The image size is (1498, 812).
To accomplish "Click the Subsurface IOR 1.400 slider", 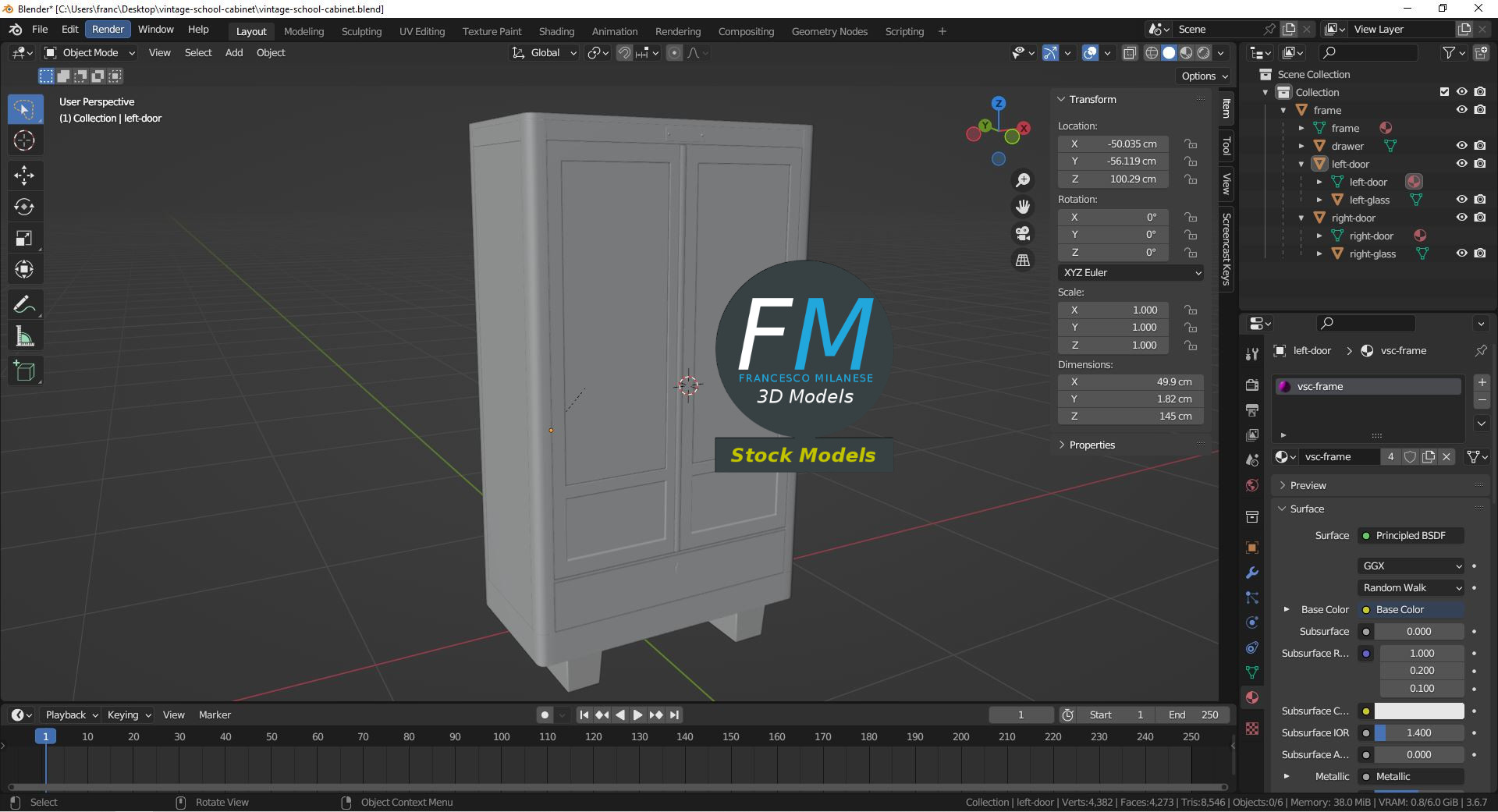I will click(1419, 733).
